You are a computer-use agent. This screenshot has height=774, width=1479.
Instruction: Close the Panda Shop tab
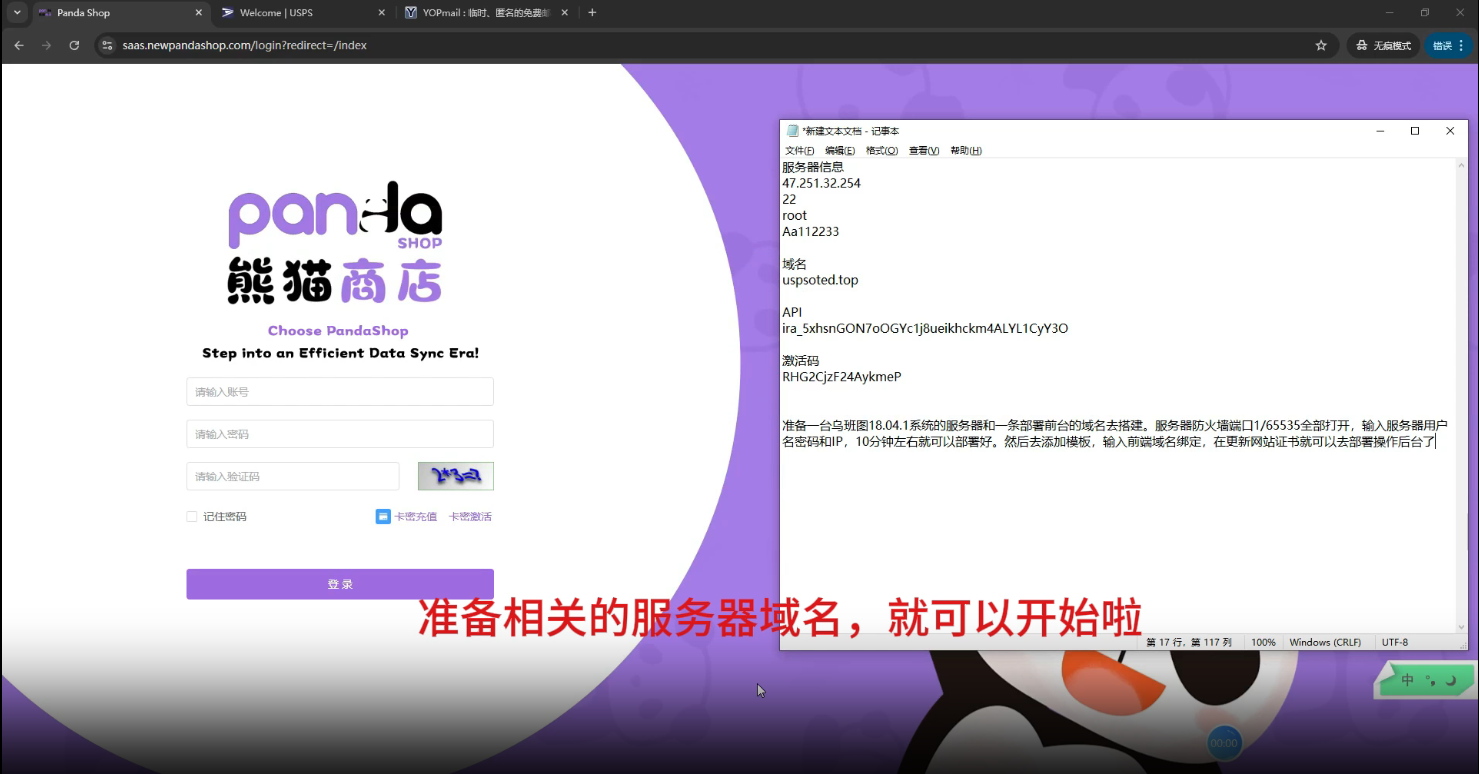coord(198,13)
